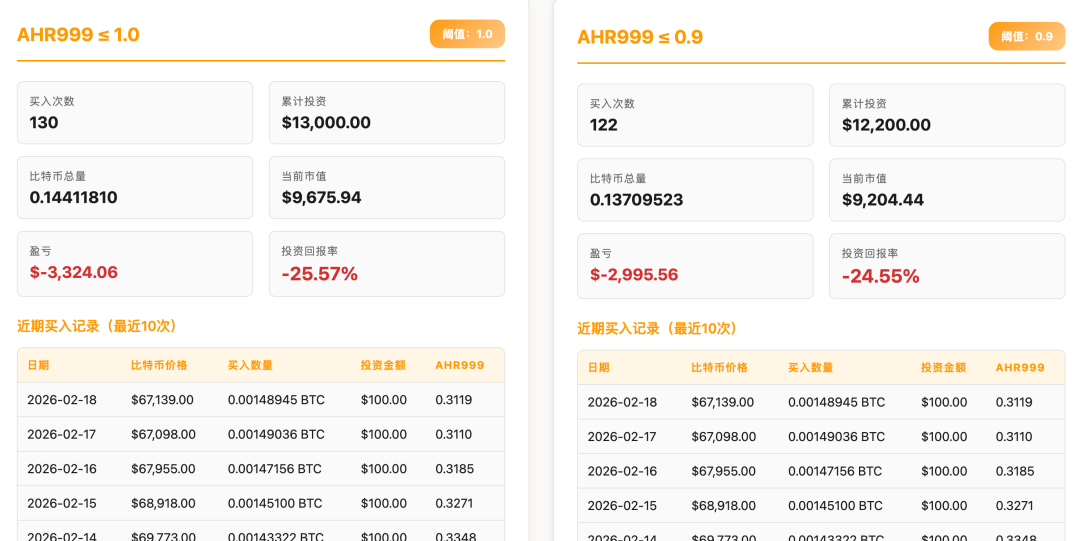The width and height of the screenshot is (1080, 541).
Task: Click 近期买入记录 heading in the ≤ 0.9 panel
Action: (657, 329)
